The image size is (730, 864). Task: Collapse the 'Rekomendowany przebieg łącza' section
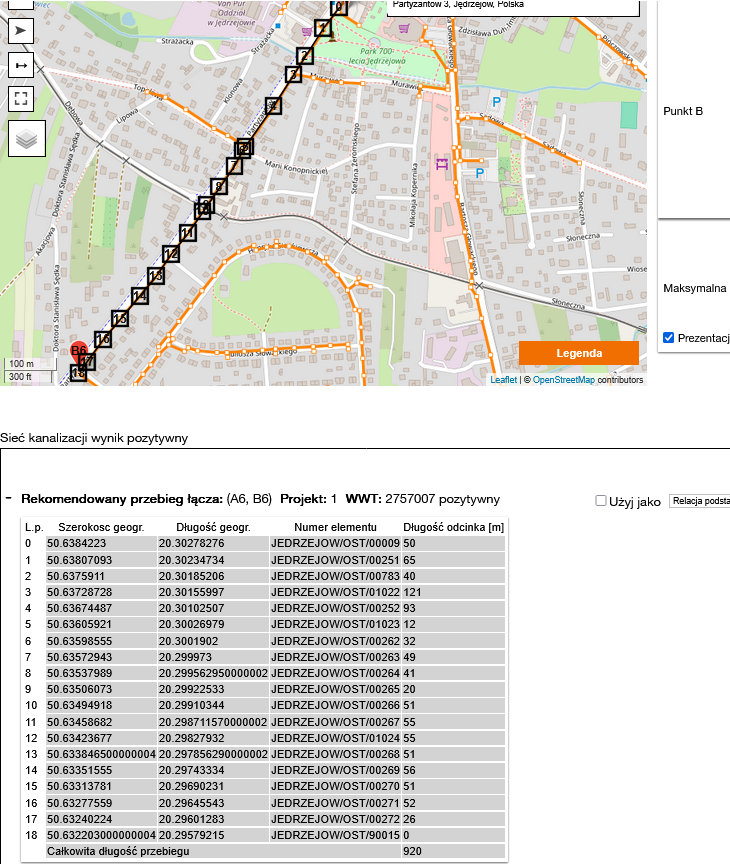[8, 498]
